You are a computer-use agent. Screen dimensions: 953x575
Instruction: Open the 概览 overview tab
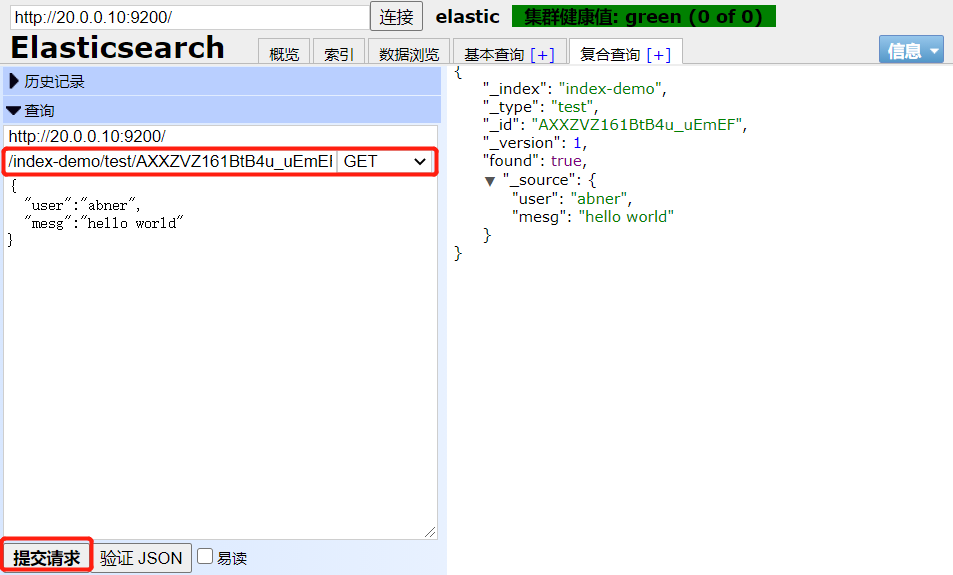click(284, 54)
